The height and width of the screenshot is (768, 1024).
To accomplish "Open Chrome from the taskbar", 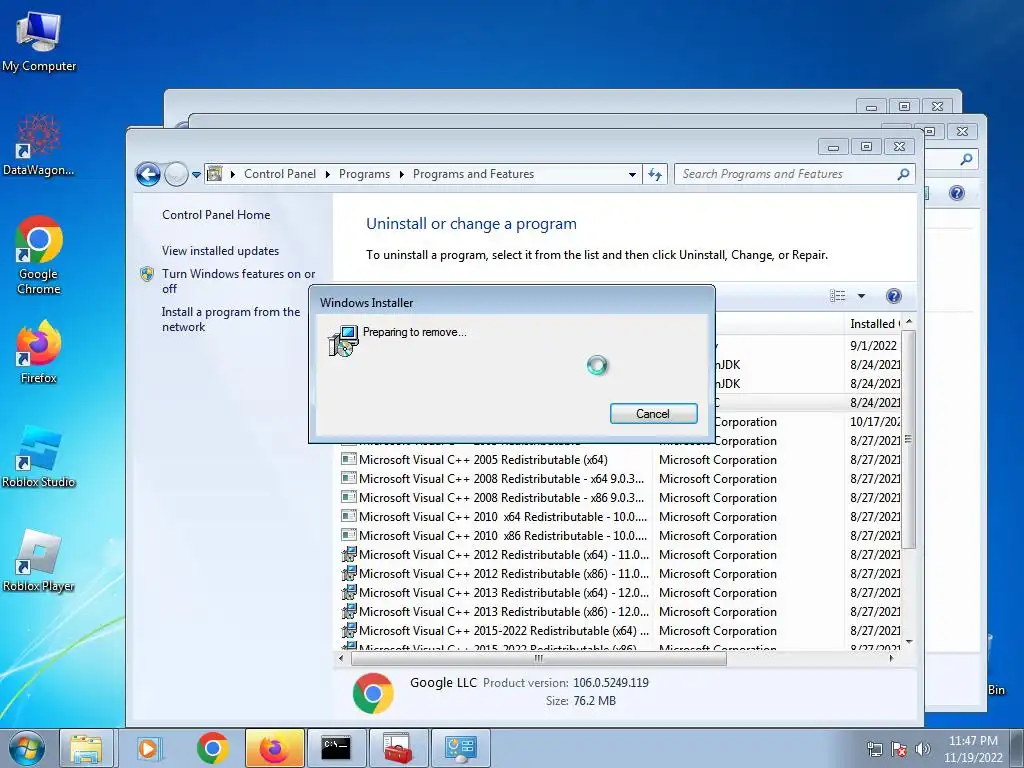I will 212,748.
